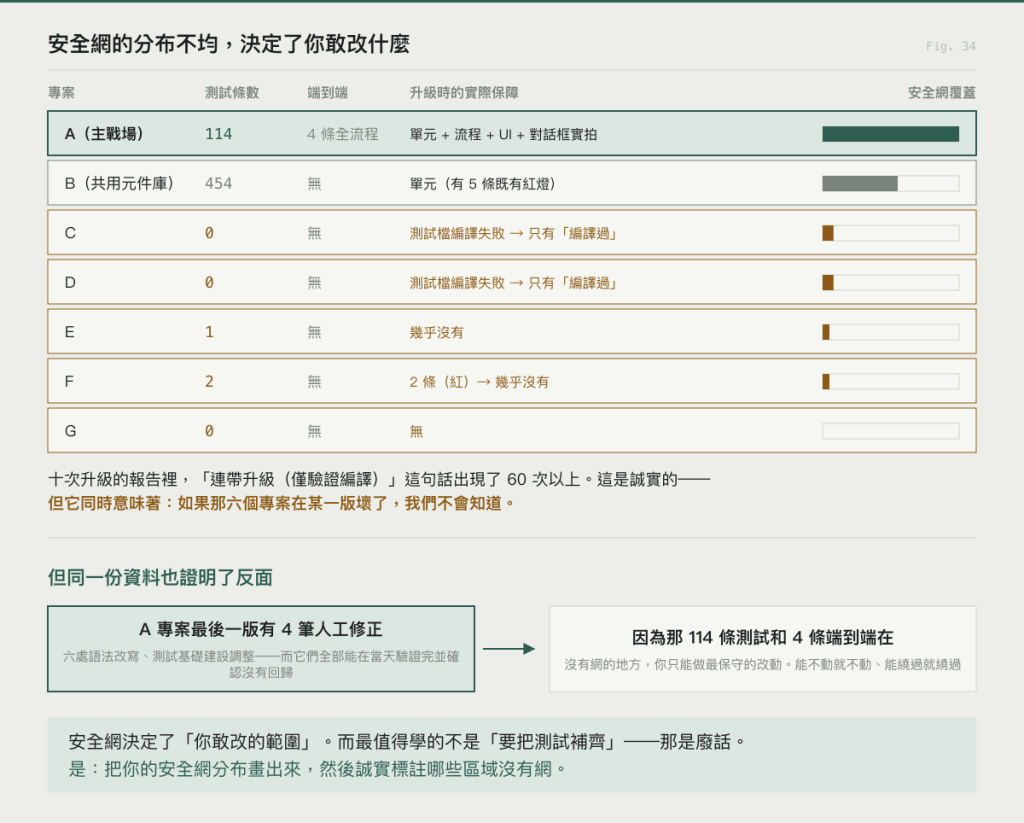1024x823 pixels.
Task: Click the heading 但同一份資料也證明了反面
Action: point(160,578)
